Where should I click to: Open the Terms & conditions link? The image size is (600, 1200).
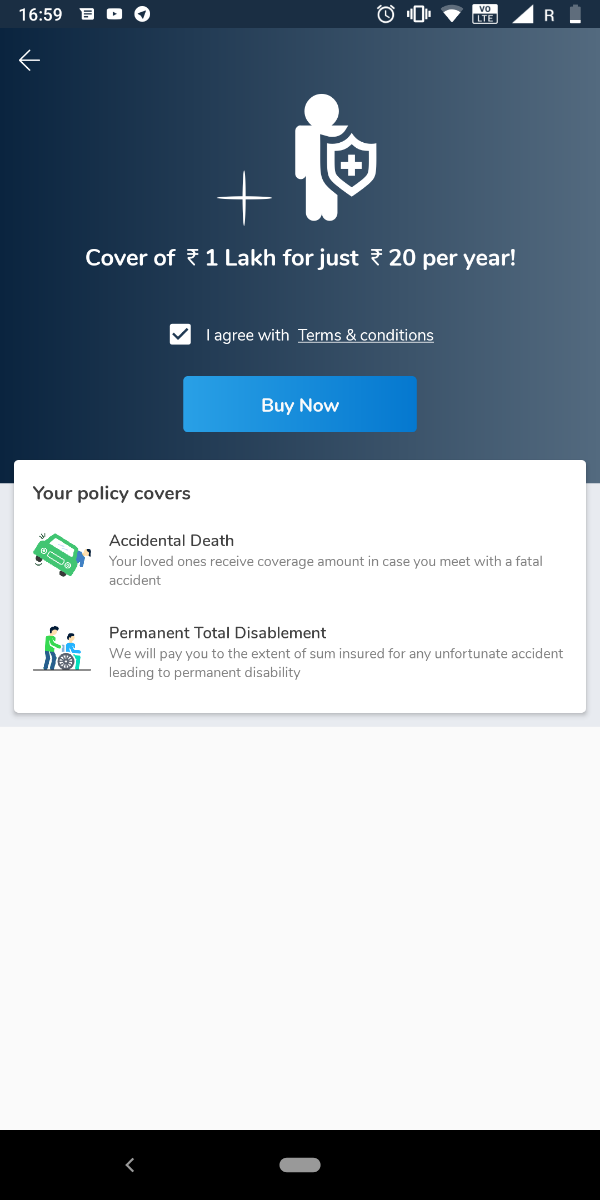coord(366,335)
